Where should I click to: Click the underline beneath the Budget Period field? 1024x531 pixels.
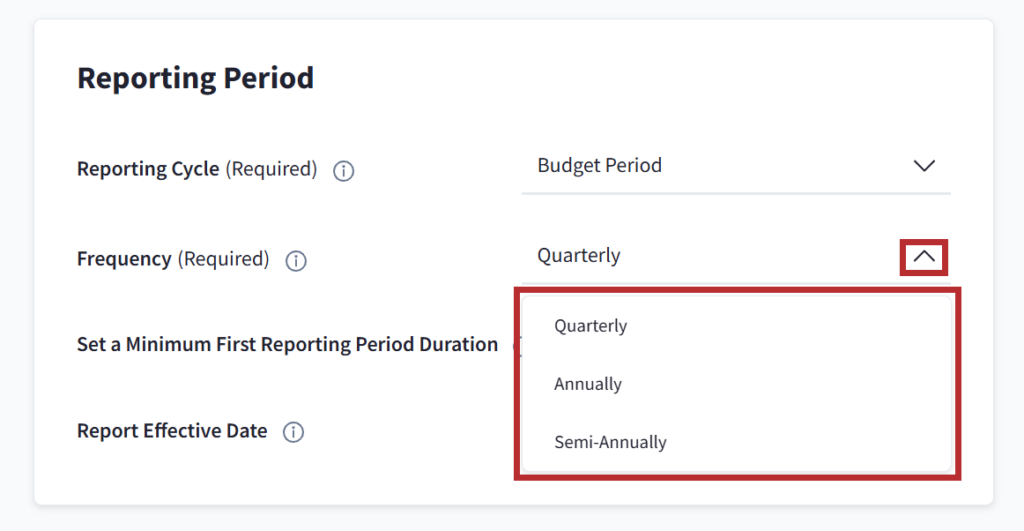(x=736, y=193)
